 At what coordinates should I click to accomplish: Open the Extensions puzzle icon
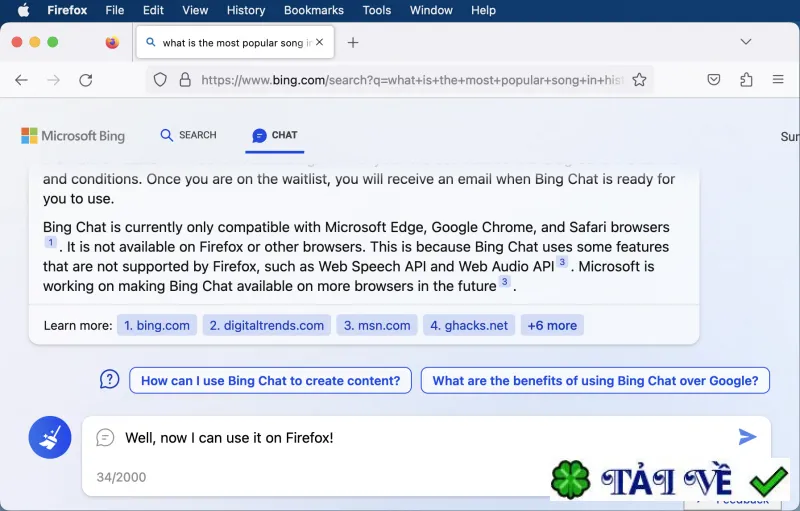(746, 80)
